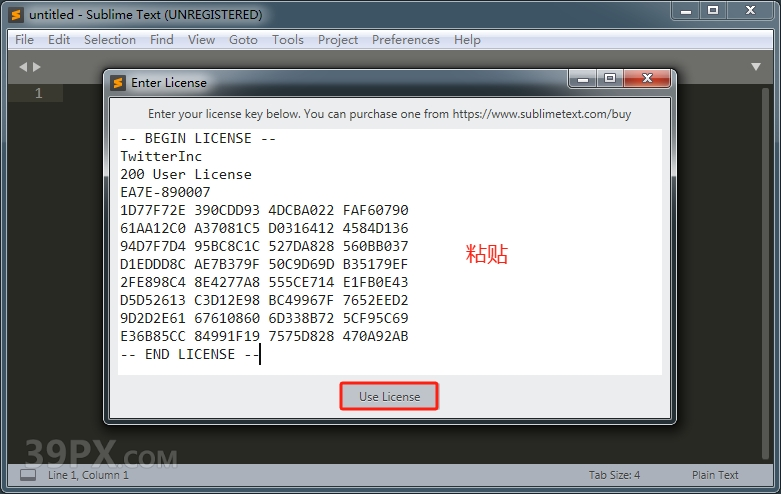The width and height of the screenshot is (781, 494).
Task: Maximize the Sublime Text main window
Action: click(713, 10)
